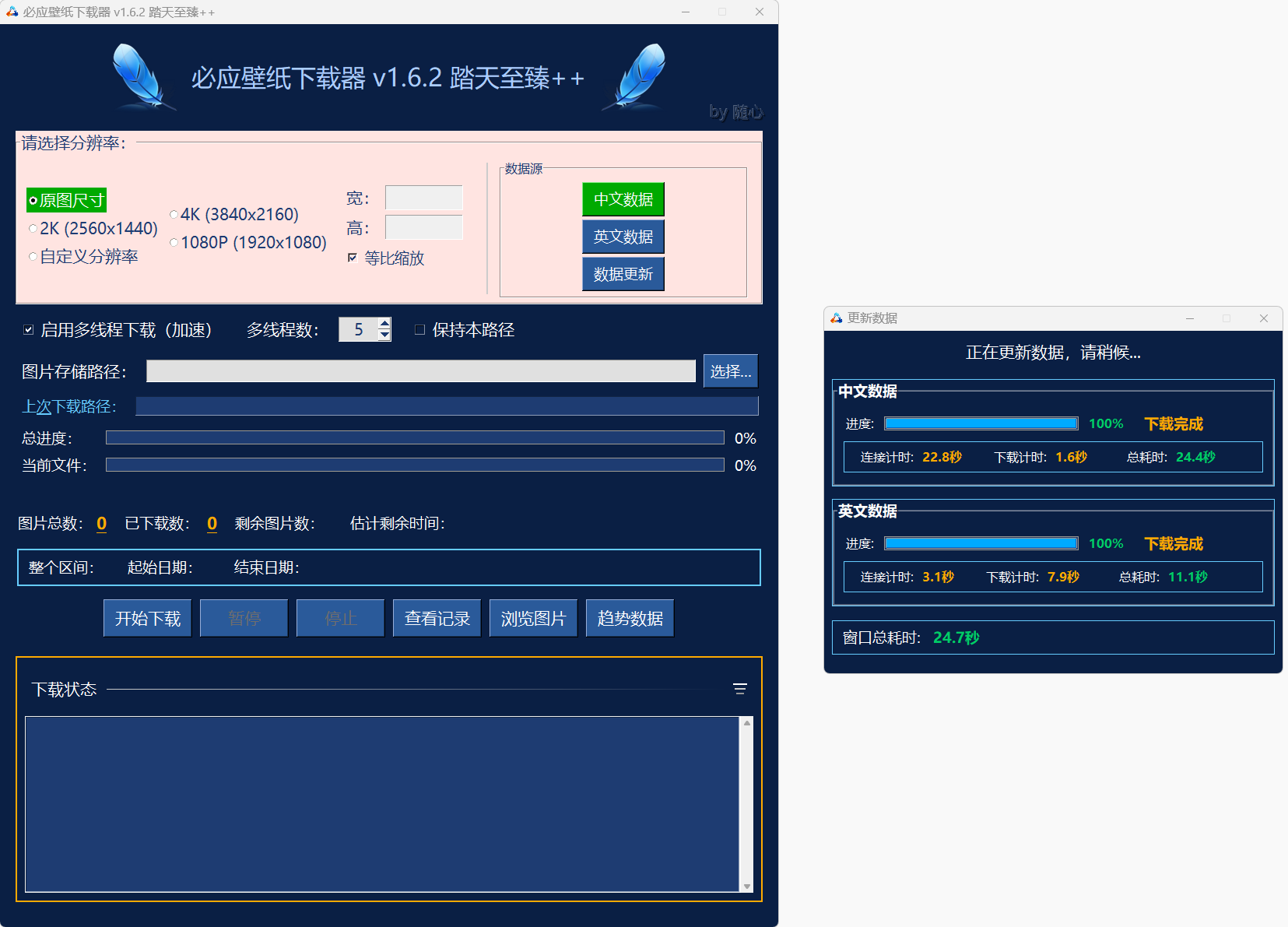Click the left blue feather logo
1288x927 pixels.
142,76
